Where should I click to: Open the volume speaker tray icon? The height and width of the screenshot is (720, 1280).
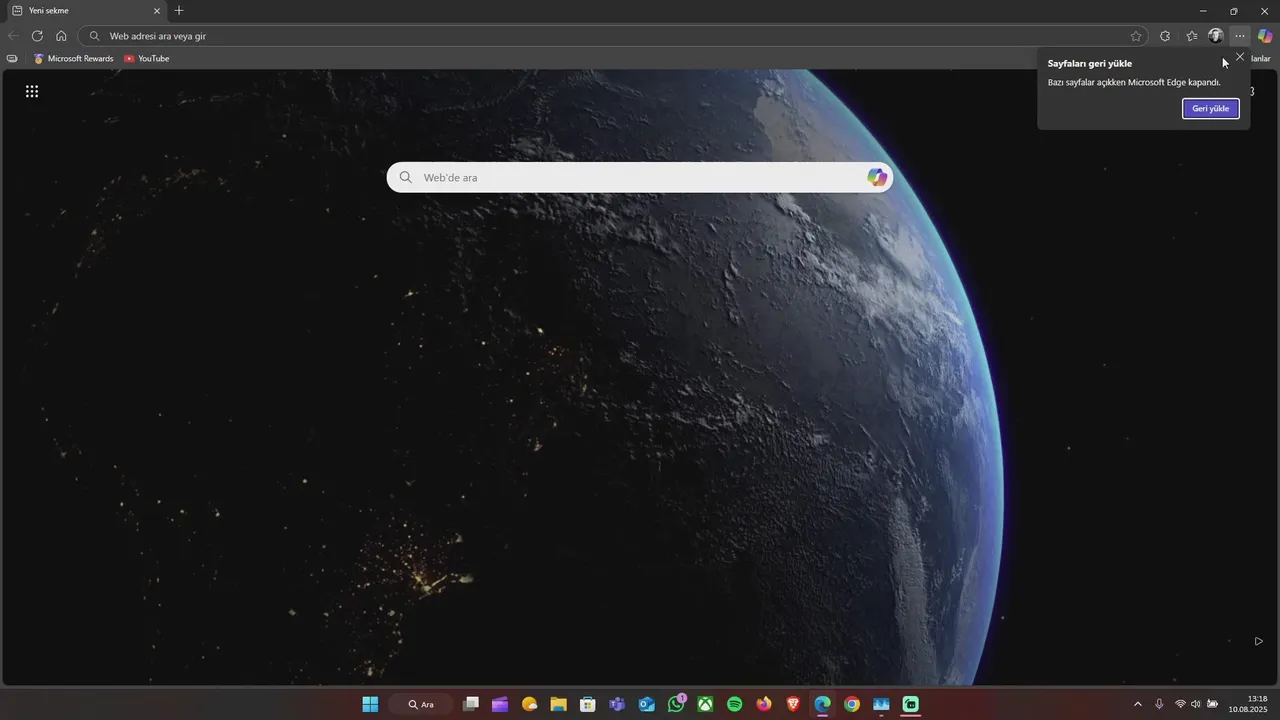click(x=1195, y=704)
